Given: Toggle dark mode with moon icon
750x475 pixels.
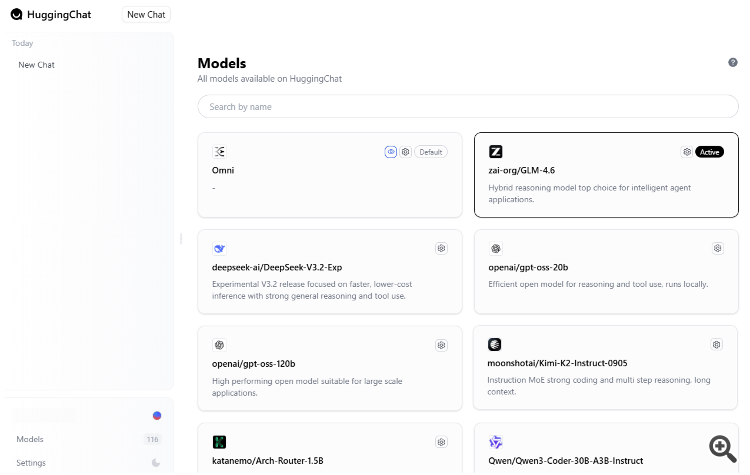Looking at the screenshot, I should (156, 463).
